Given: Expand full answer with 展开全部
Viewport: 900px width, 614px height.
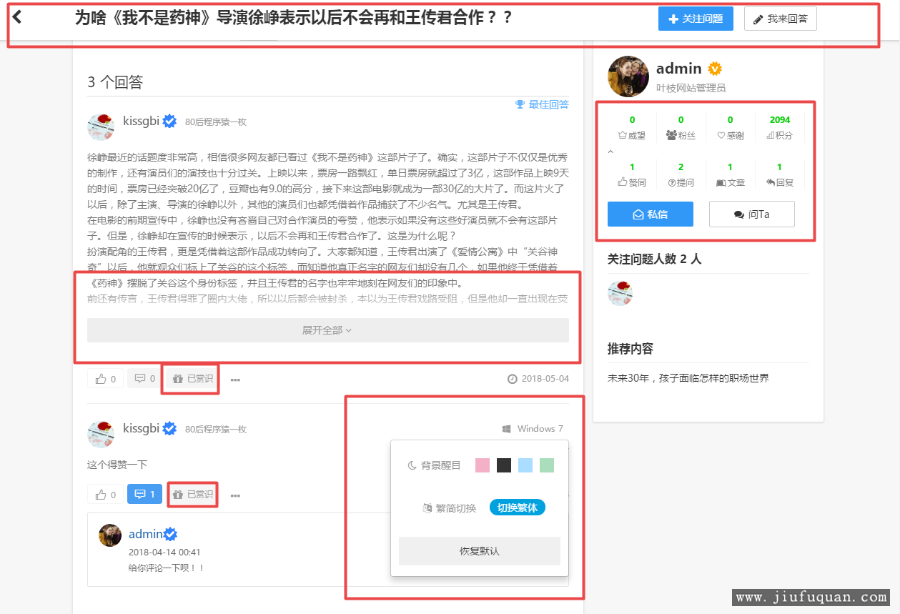Looking at the screenshot, I should click(327, 330).
